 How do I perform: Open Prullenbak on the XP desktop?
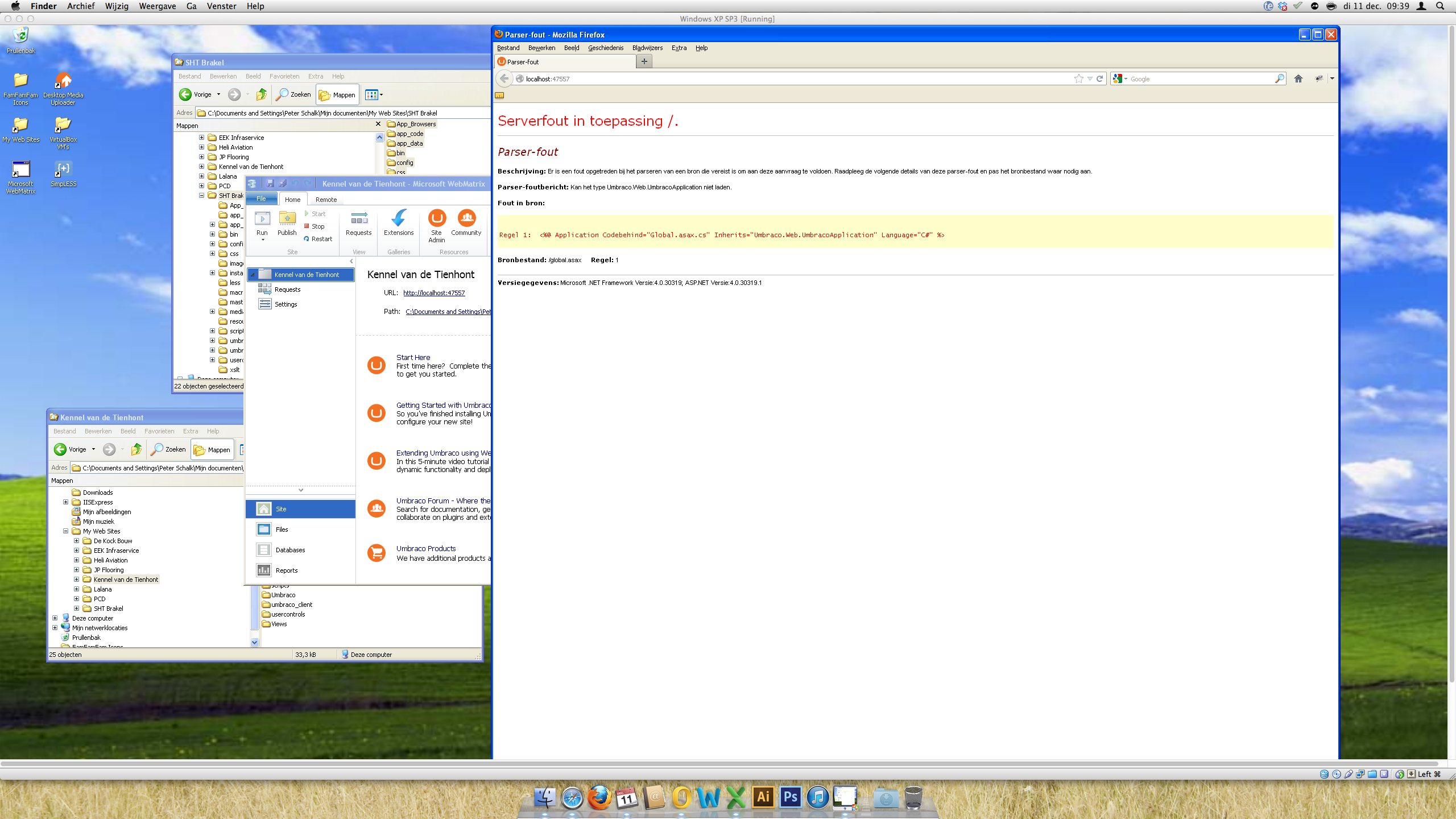pyautogui.click(x=21, y=40)
